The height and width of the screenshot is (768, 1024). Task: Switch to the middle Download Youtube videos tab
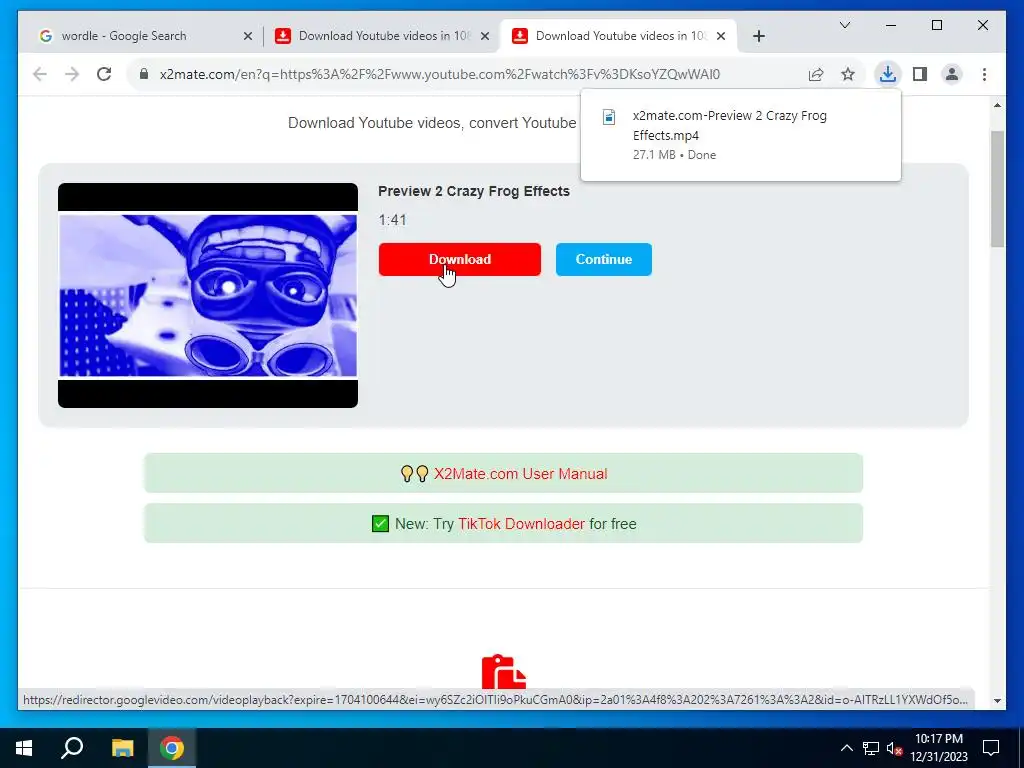[x=381, y=36]
